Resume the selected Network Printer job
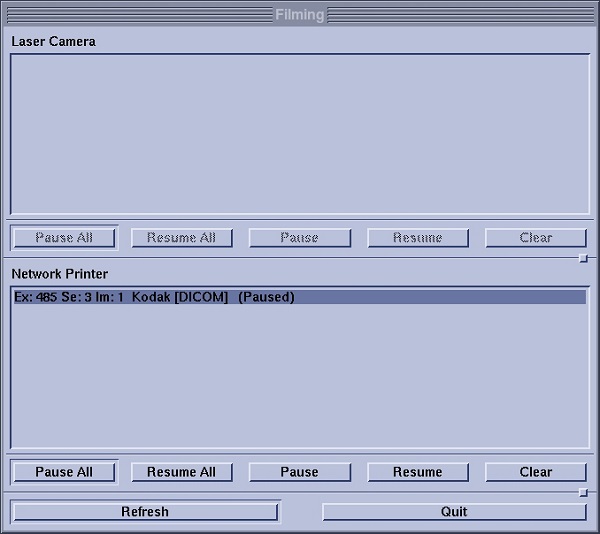Viewport: 600px width, 534px height. [417, 472]
